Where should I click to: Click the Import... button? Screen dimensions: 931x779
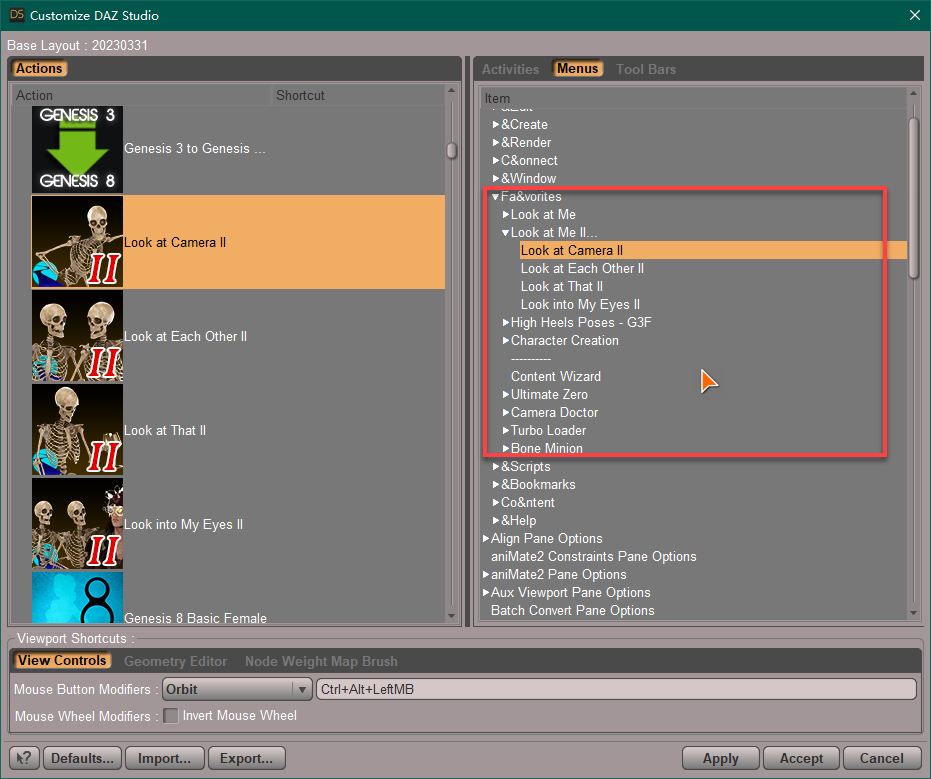pos(164,758)
